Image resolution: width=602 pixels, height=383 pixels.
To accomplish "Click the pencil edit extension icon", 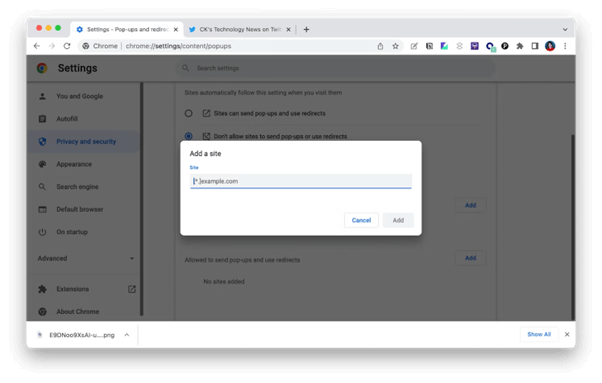I will tap(414, 46).
